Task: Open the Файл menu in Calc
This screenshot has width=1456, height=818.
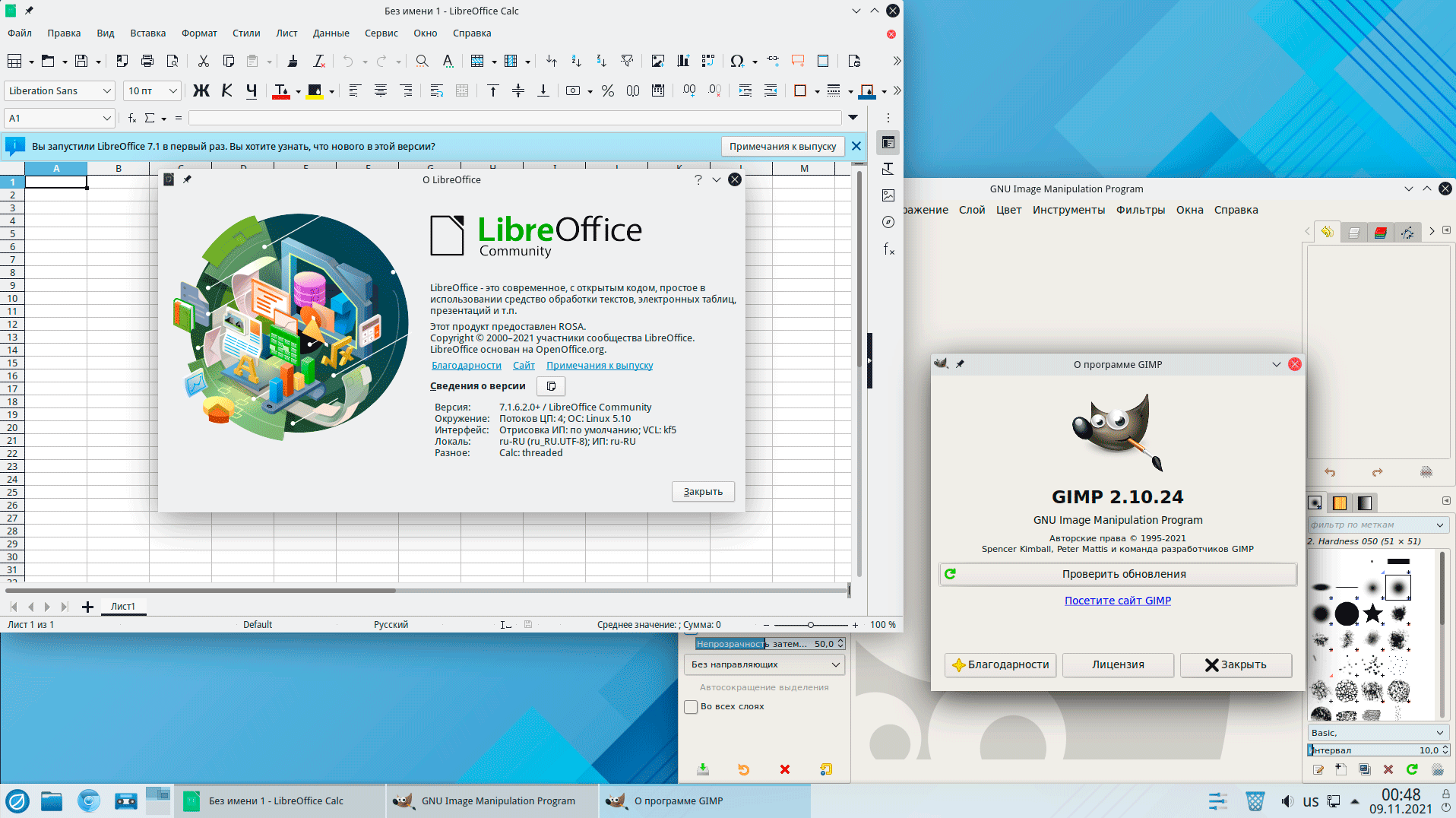Action: (x=20, y=33)
